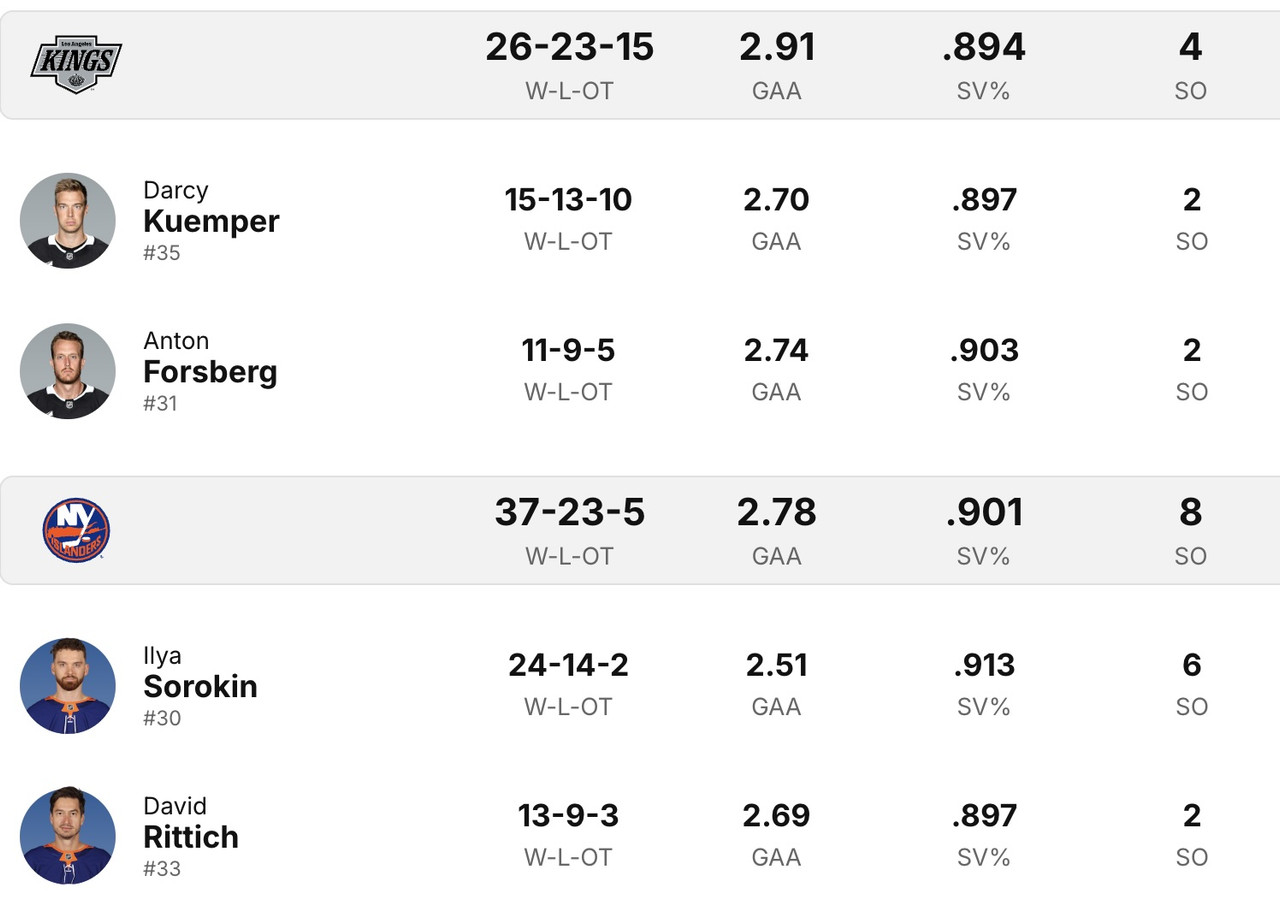Screen dimensions: 1280x917
Task: Click the Islanders 37-23-5 team record
Action: 569,512
